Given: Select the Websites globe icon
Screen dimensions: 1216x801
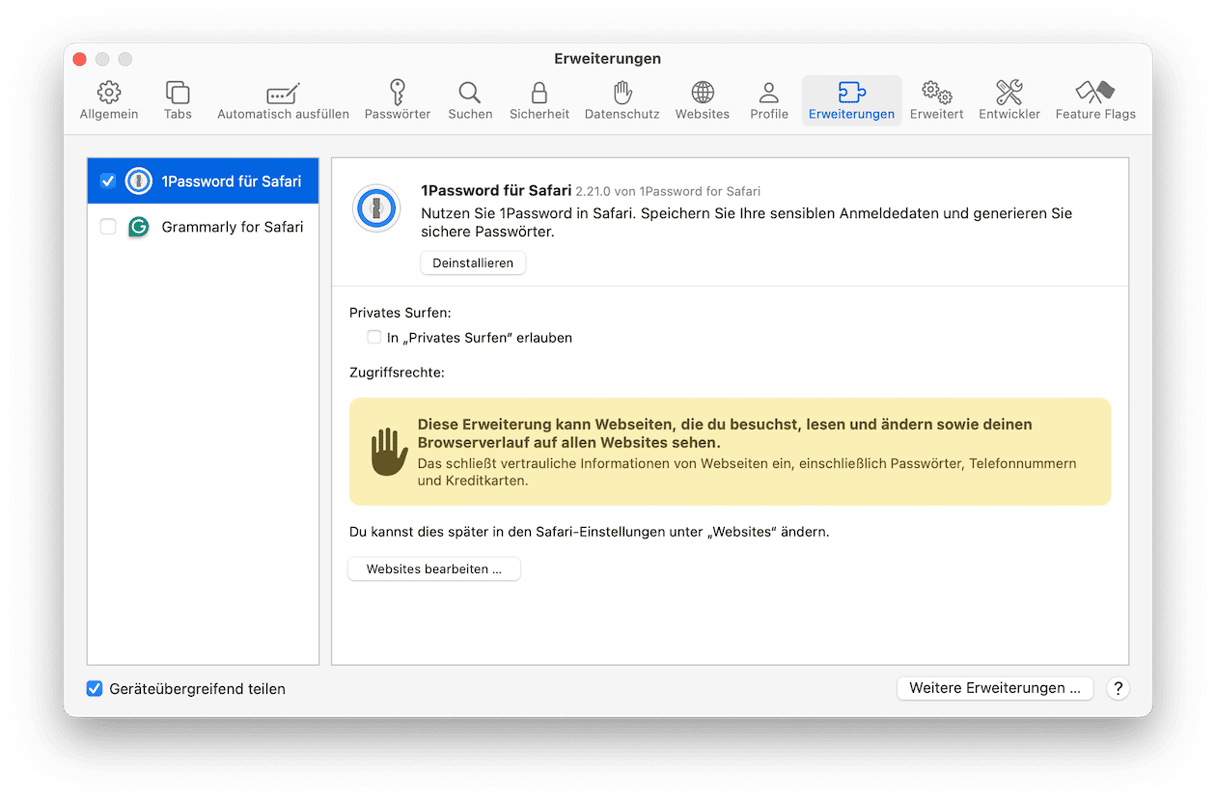Looking at the screenshot, I should 702,94.
